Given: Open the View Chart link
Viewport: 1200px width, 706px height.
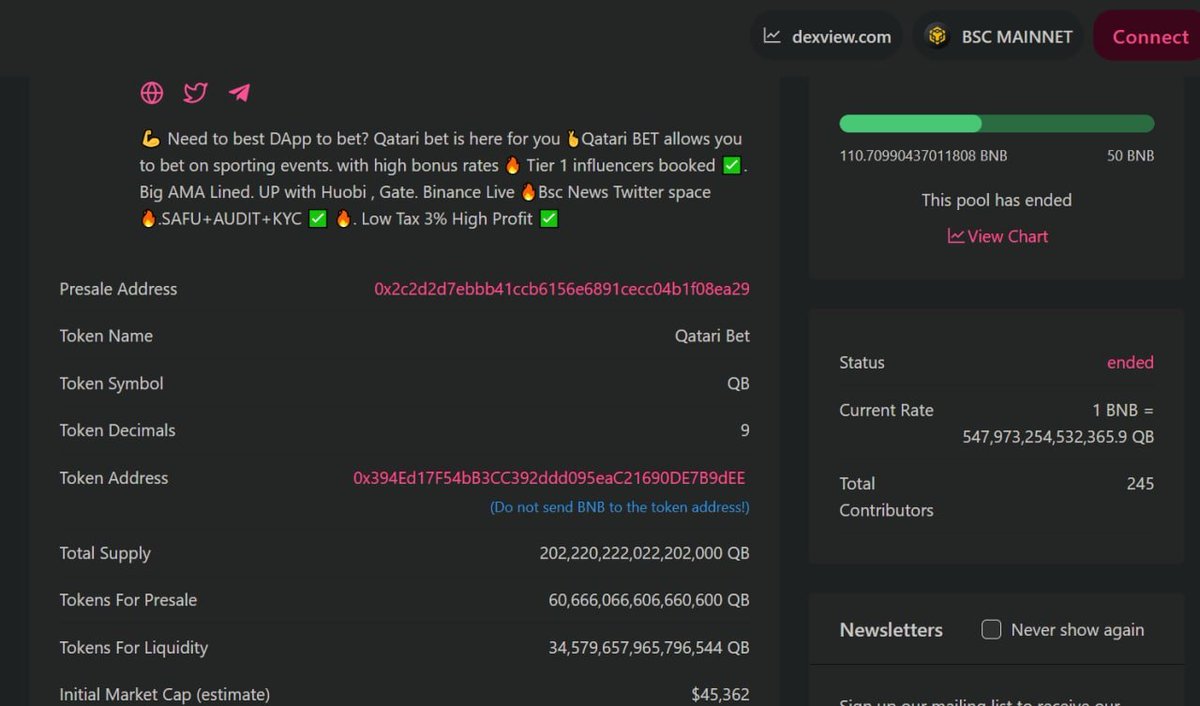Looking at the screenshot, I should pyautogui.click(x=1005, y=236).
